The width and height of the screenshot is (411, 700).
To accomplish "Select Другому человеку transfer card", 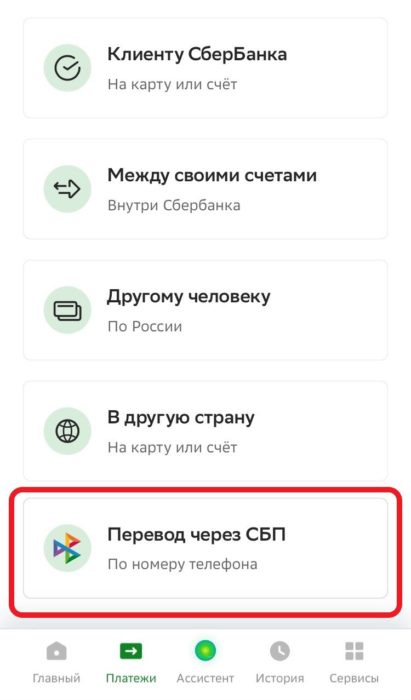I will (x=205, y=310).
